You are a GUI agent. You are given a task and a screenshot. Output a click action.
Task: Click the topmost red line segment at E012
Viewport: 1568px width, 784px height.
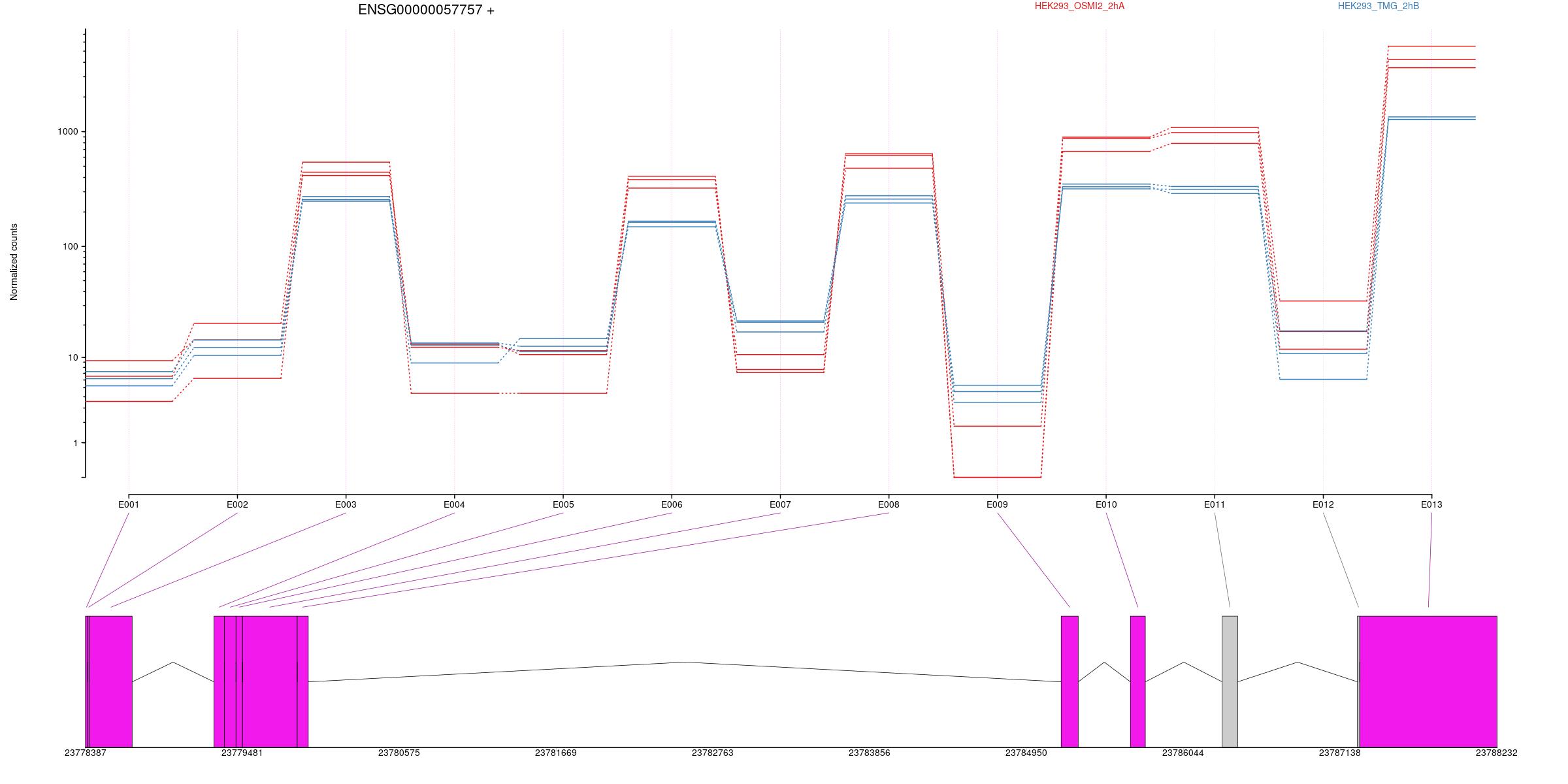click(x=1323, y=301)
